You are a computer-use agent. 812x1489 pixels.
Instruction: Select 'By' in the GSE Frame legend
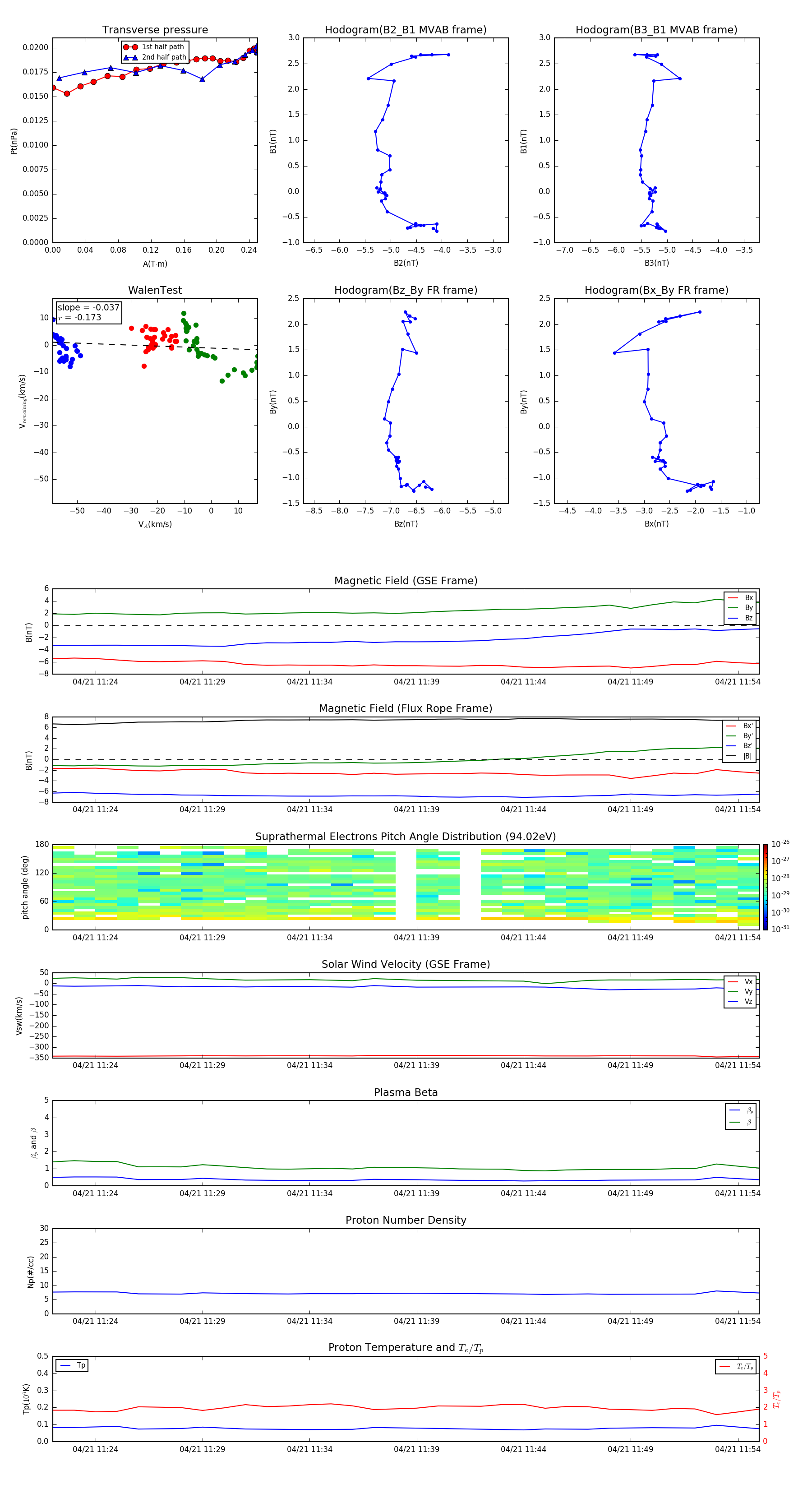pyautogui.click(x=740, y=607)
